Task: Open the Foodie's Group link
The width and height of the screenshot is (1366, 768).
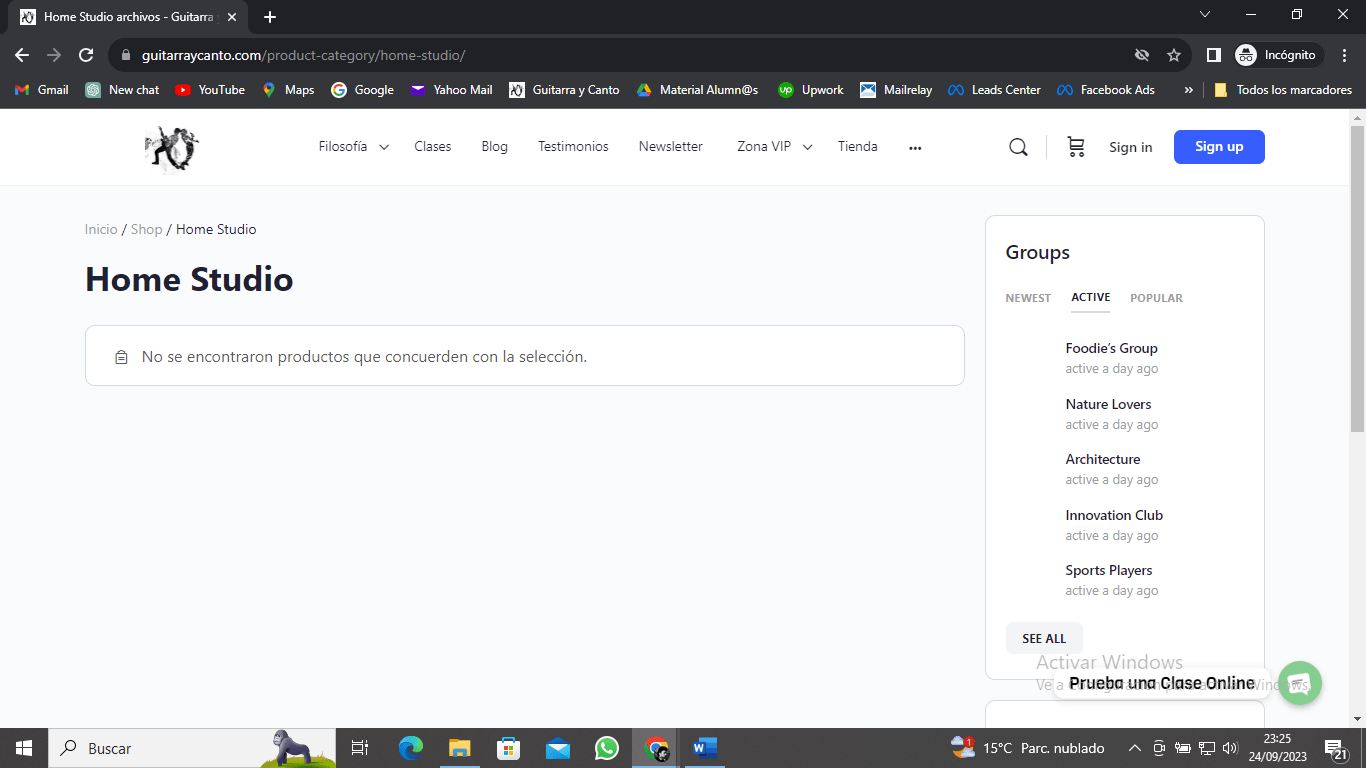Action: point(1112,348)
